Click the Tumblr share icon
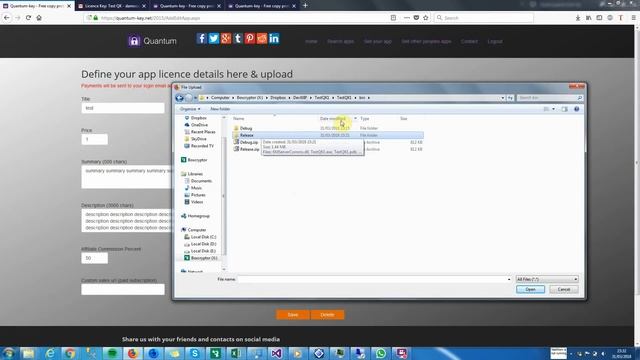 [x=238, y=38]
